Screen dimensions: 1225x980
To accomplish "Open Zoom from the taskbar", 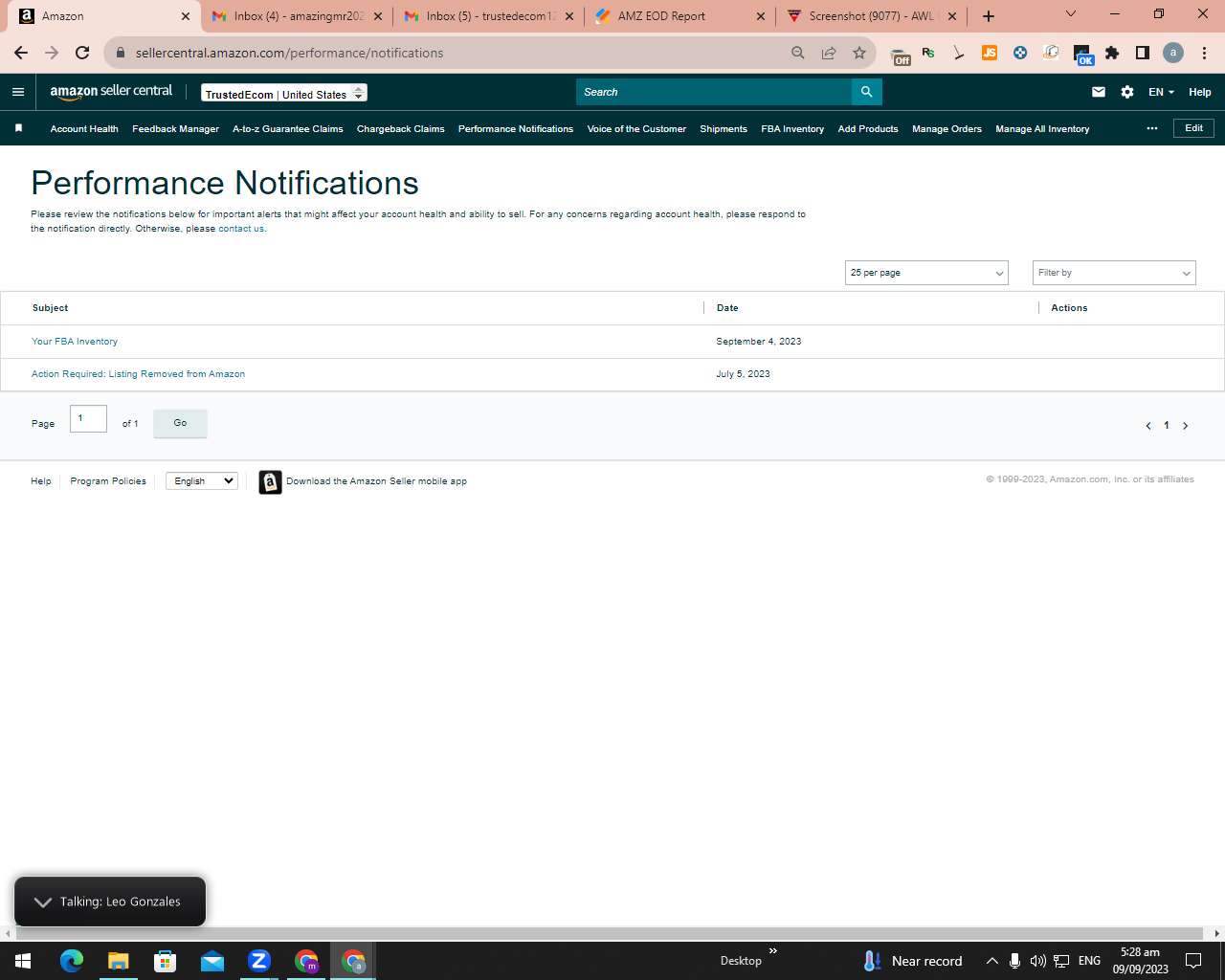I will tap(259, 961).
